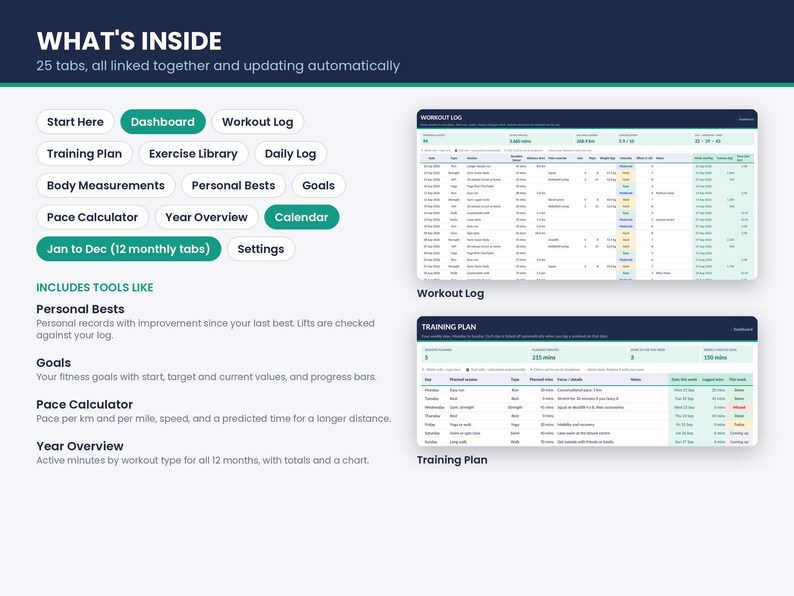The image size is (794, 596).
Task: Click the '150 mins' weekly goal value
Action: coord(715,357)
